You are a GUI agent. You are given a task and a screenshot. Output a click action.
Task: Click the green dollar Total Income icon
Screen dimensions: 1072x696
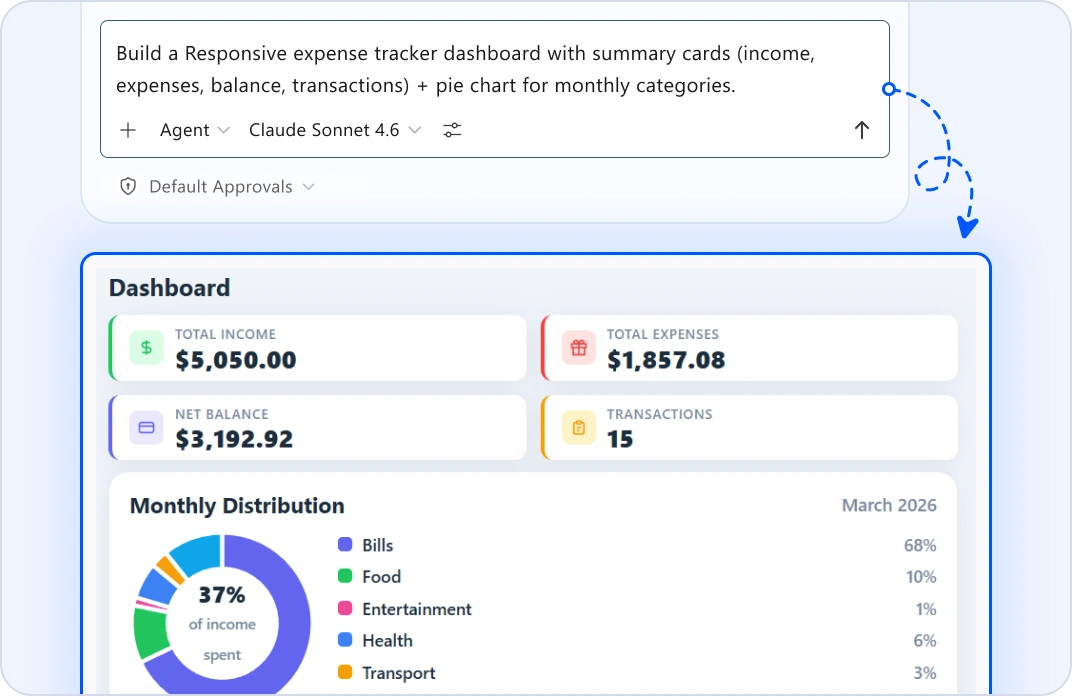146,347
